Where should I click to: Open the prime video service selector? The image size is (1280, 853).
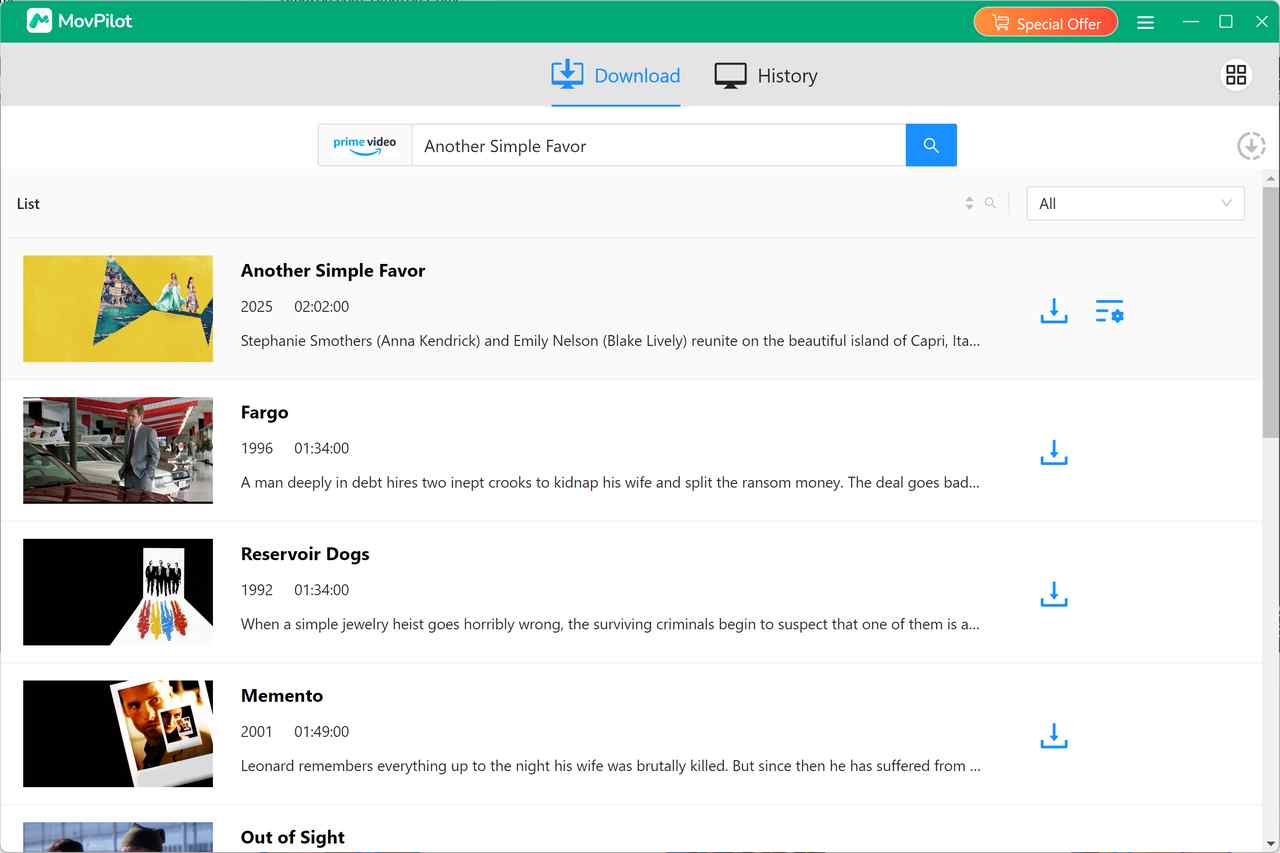pos(364,144)
